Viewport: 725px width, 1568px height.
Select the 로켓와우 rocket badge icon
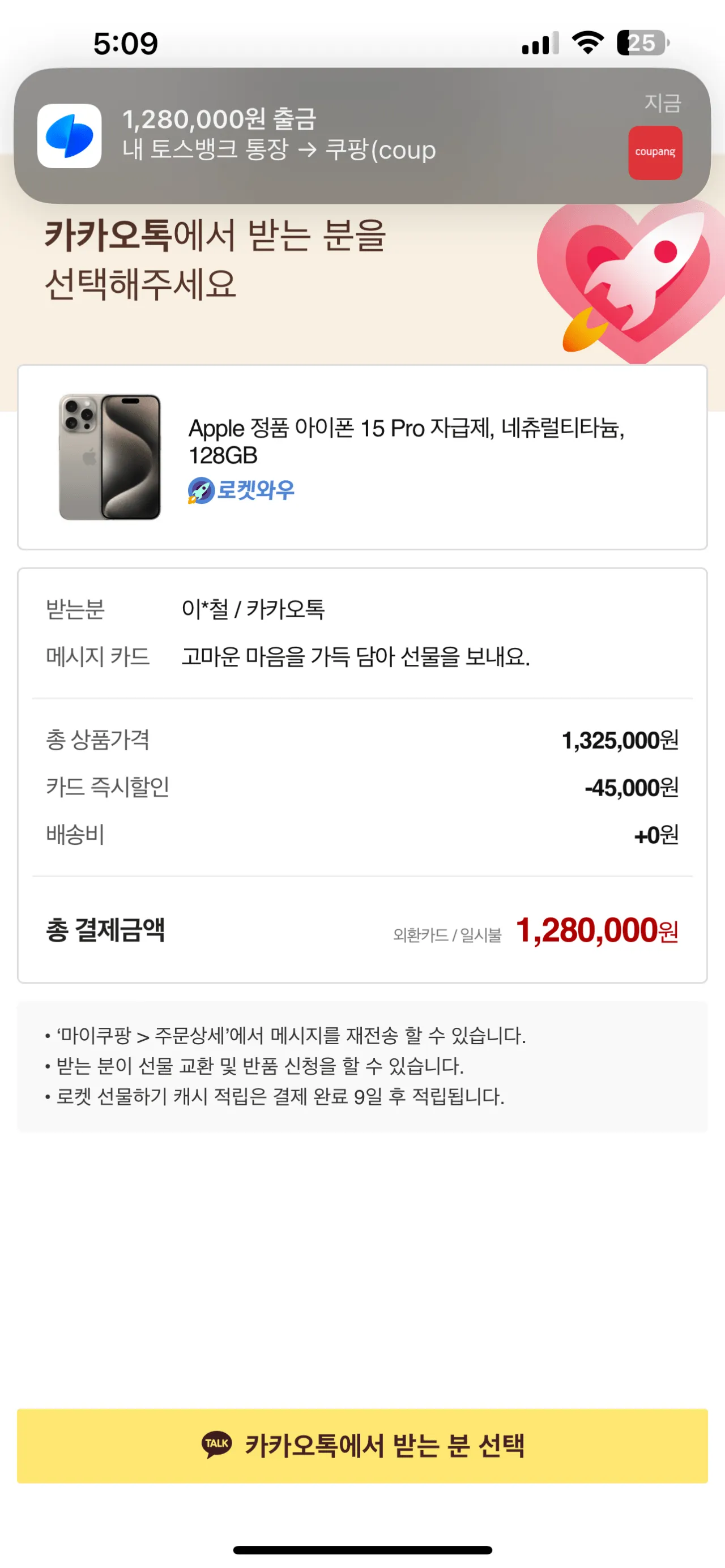click(x=199, y=490)
